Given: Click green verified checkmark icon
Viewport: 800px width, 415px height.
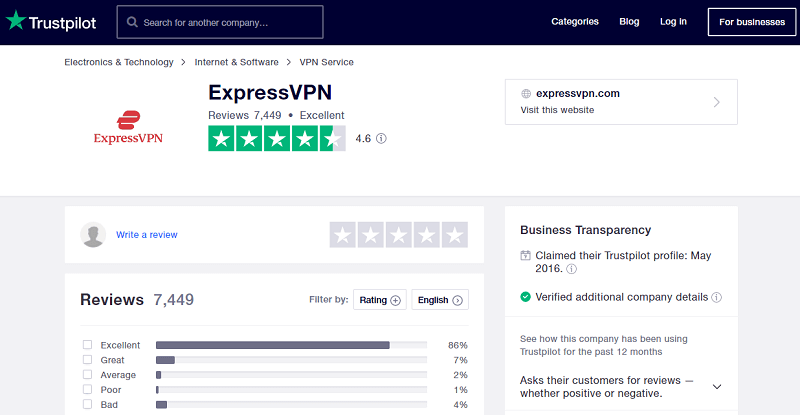Looking at the screenshot, I should [525, 297].
